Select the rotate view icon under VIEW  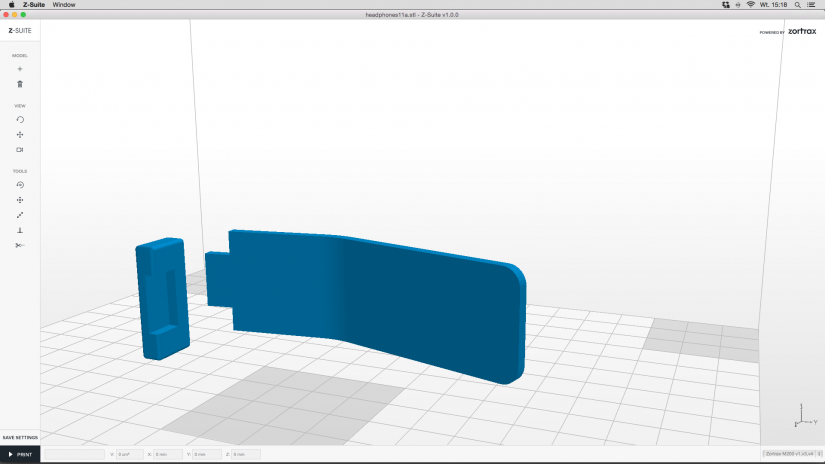20,120
